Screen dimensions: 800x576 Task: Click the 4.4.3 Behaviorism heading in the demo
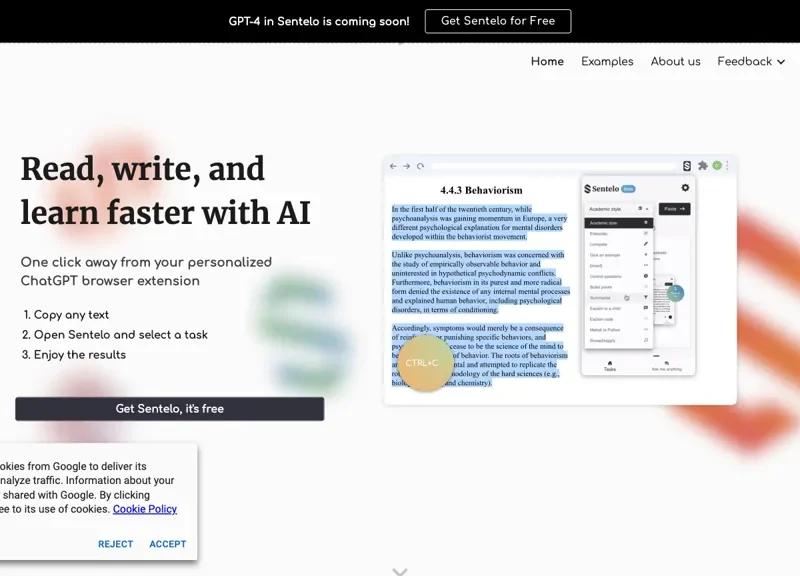tap(481, 190)
